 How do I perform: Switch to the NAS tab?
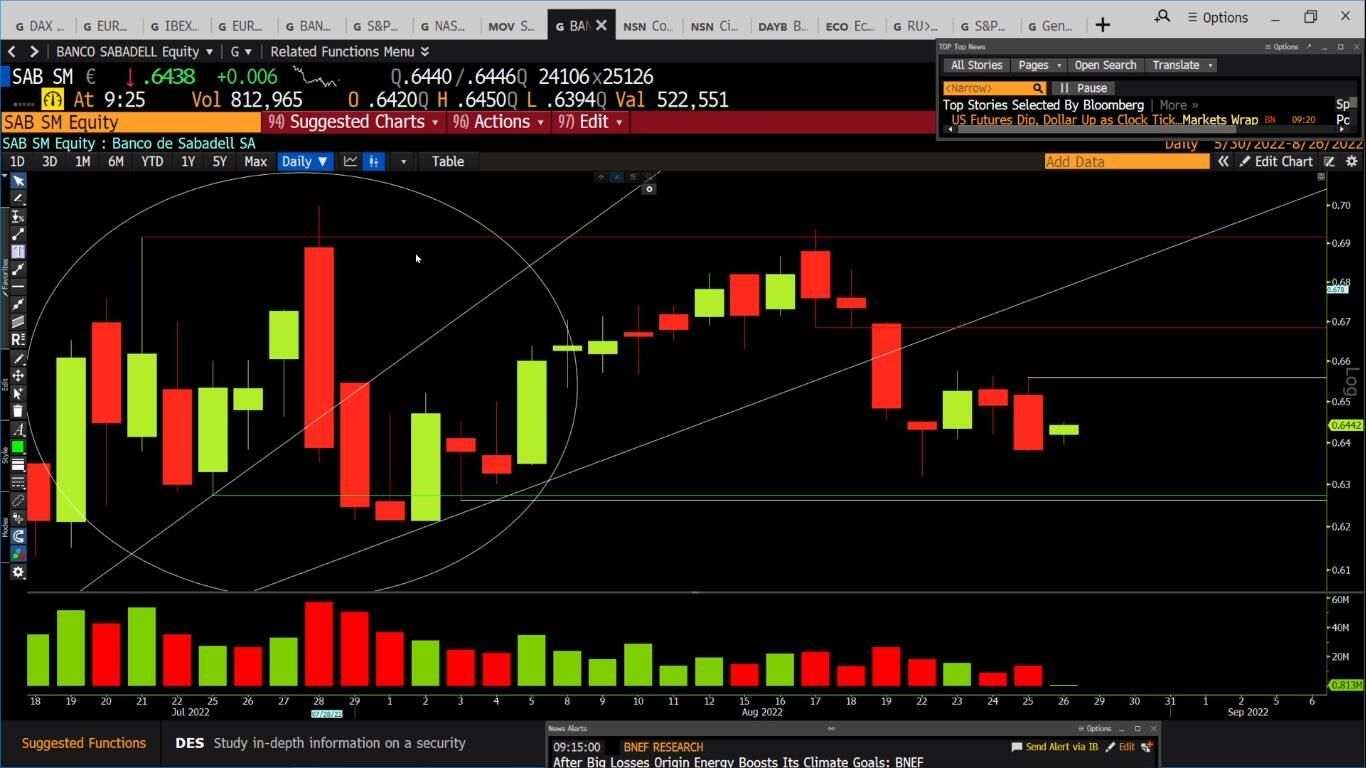pyautogui.click(x=442, y=26)
